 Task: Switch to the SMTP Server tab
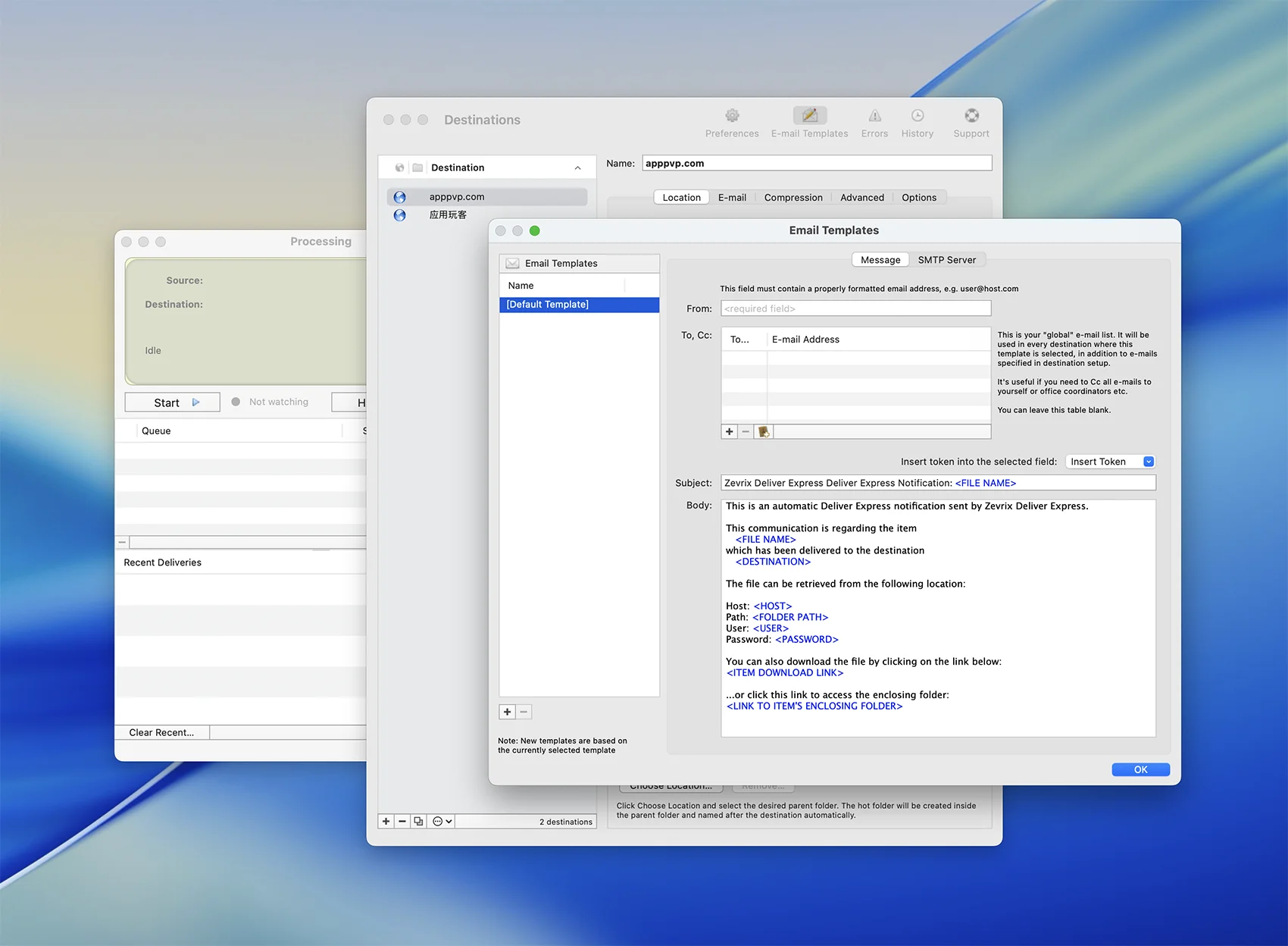[946, 260]
